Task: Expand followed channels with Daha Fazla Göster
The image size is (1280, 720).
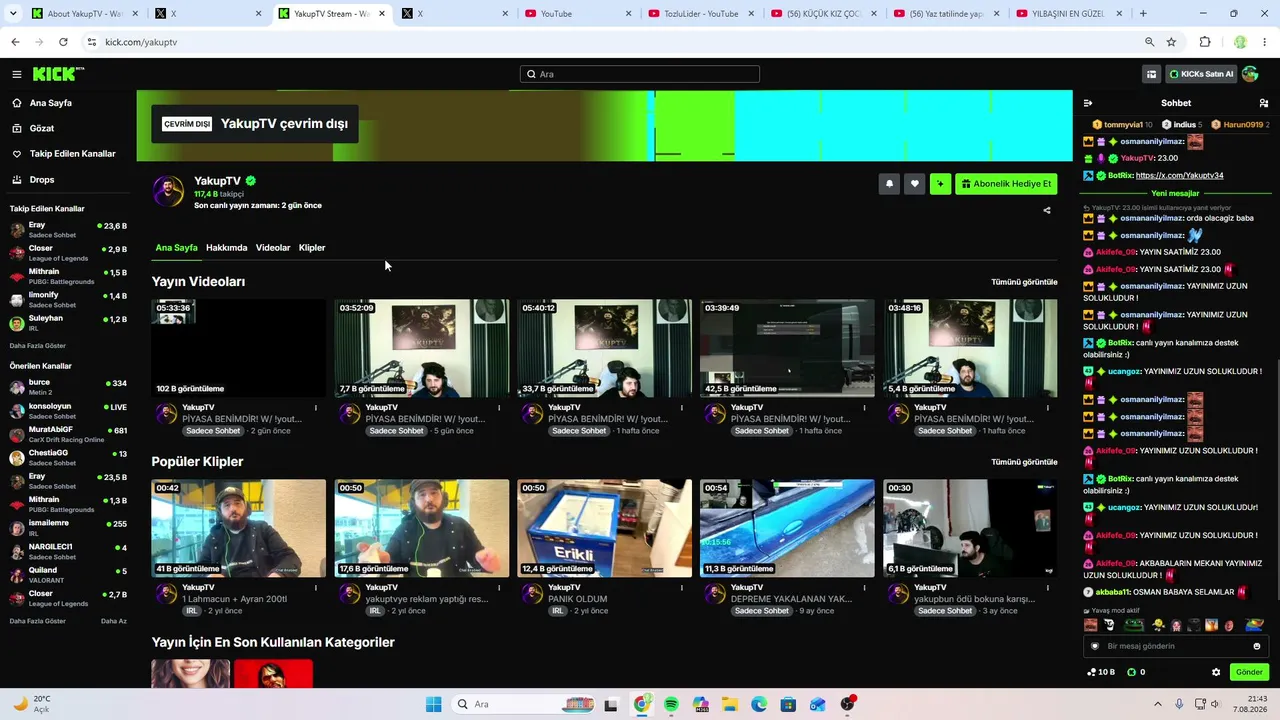Action: pos(38,345)
